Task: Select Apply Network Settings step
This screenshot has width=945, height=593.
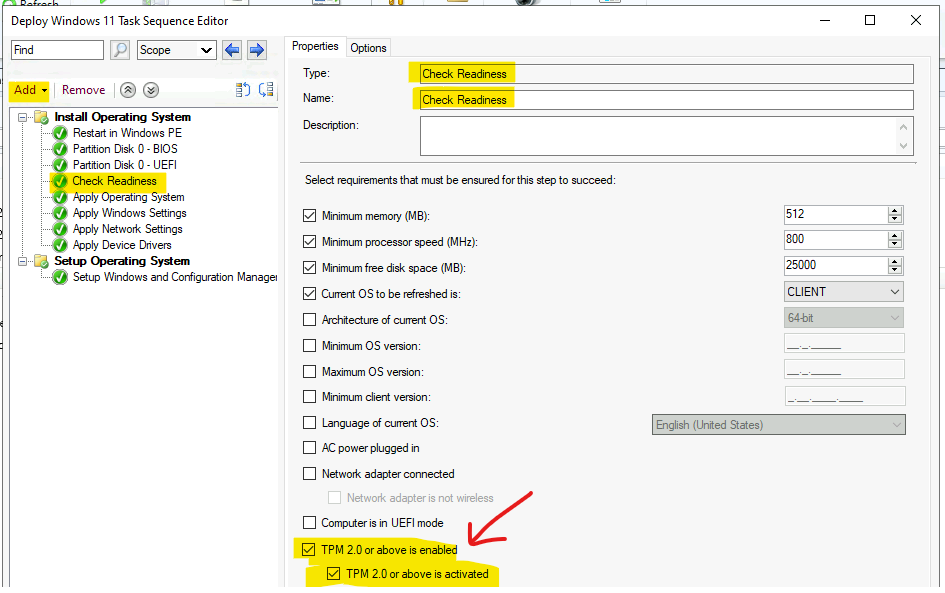Action: click(128, 229)
